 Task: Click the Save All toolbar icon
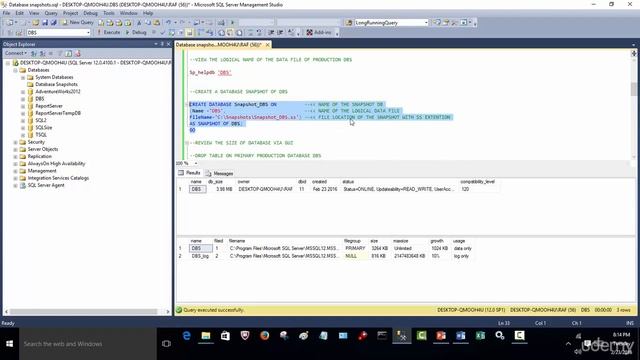click(x=53, y=22)
